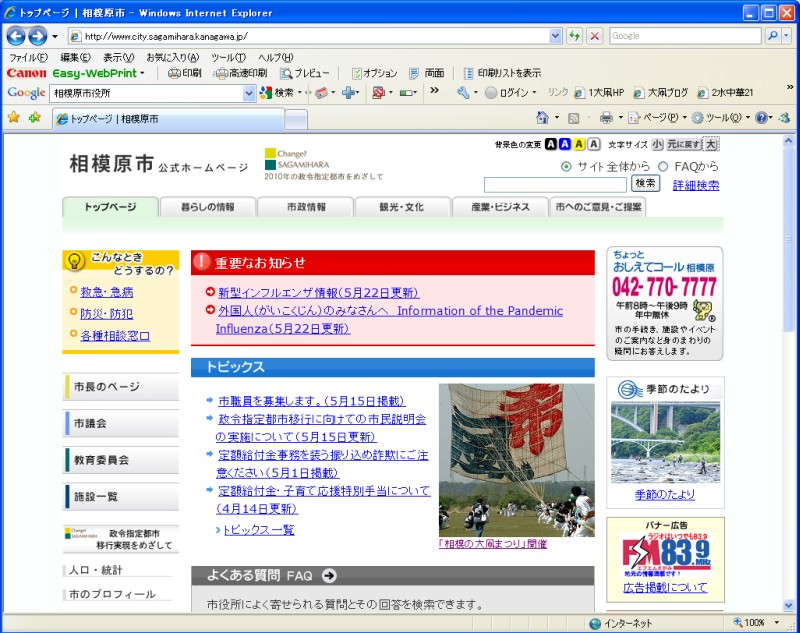Open Favorites Center star icon
Screen dimensions: 800x633
[x=14, y=118]
